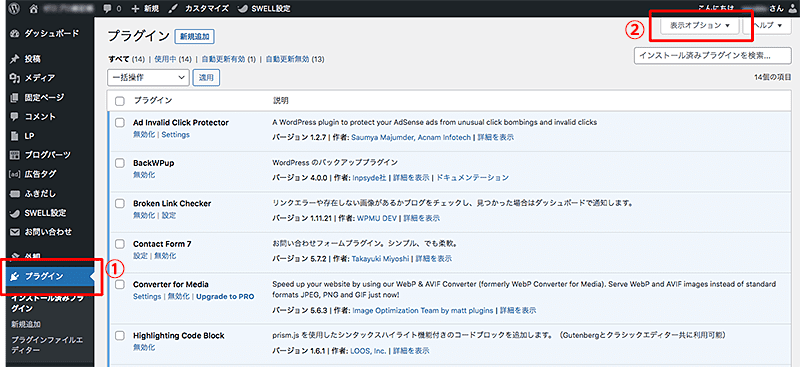Click 新規追加 button beside page title
800x367 pixels.
tap(194, 37)
